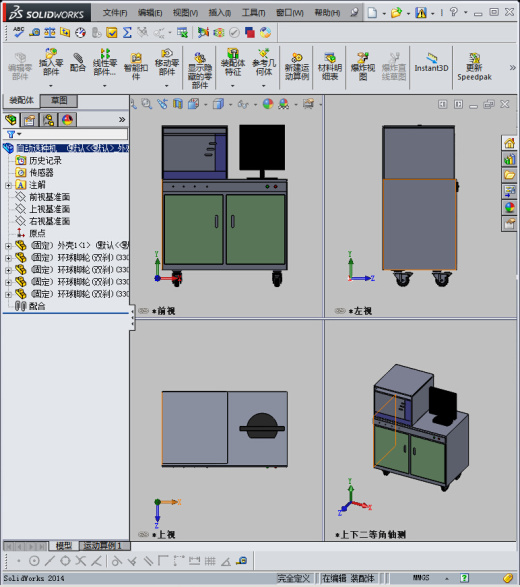
Task: Select the Mate (配合) paperclip tool
Action: pyautogui.click(x=78, y=62)
